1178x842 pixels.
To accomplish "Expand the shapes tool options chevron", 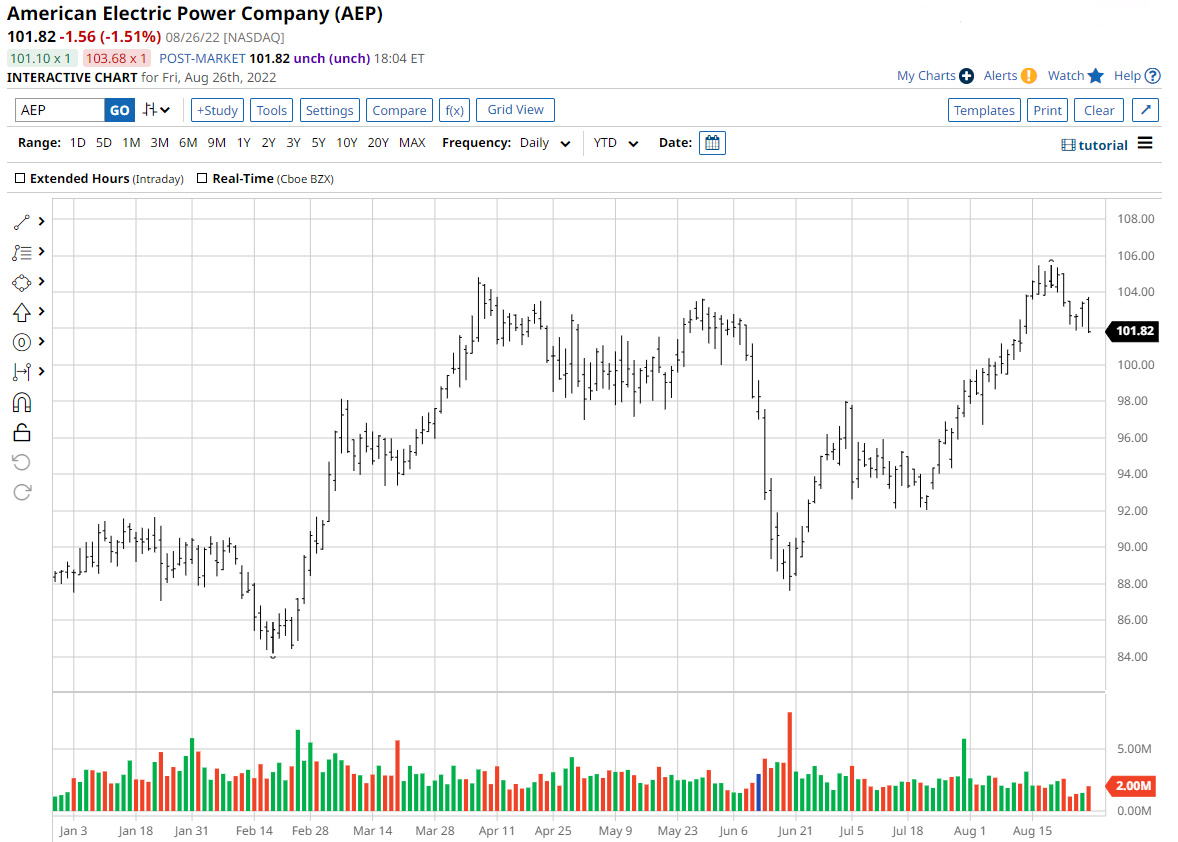I will pos(41,281).
